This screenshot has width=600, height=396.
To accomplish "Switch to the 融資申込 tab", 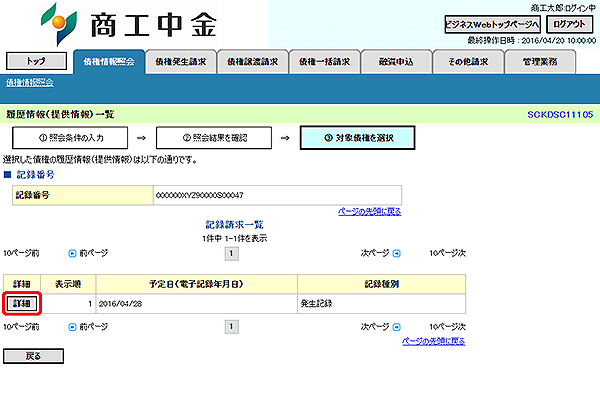I will click(x=396, y=62).
